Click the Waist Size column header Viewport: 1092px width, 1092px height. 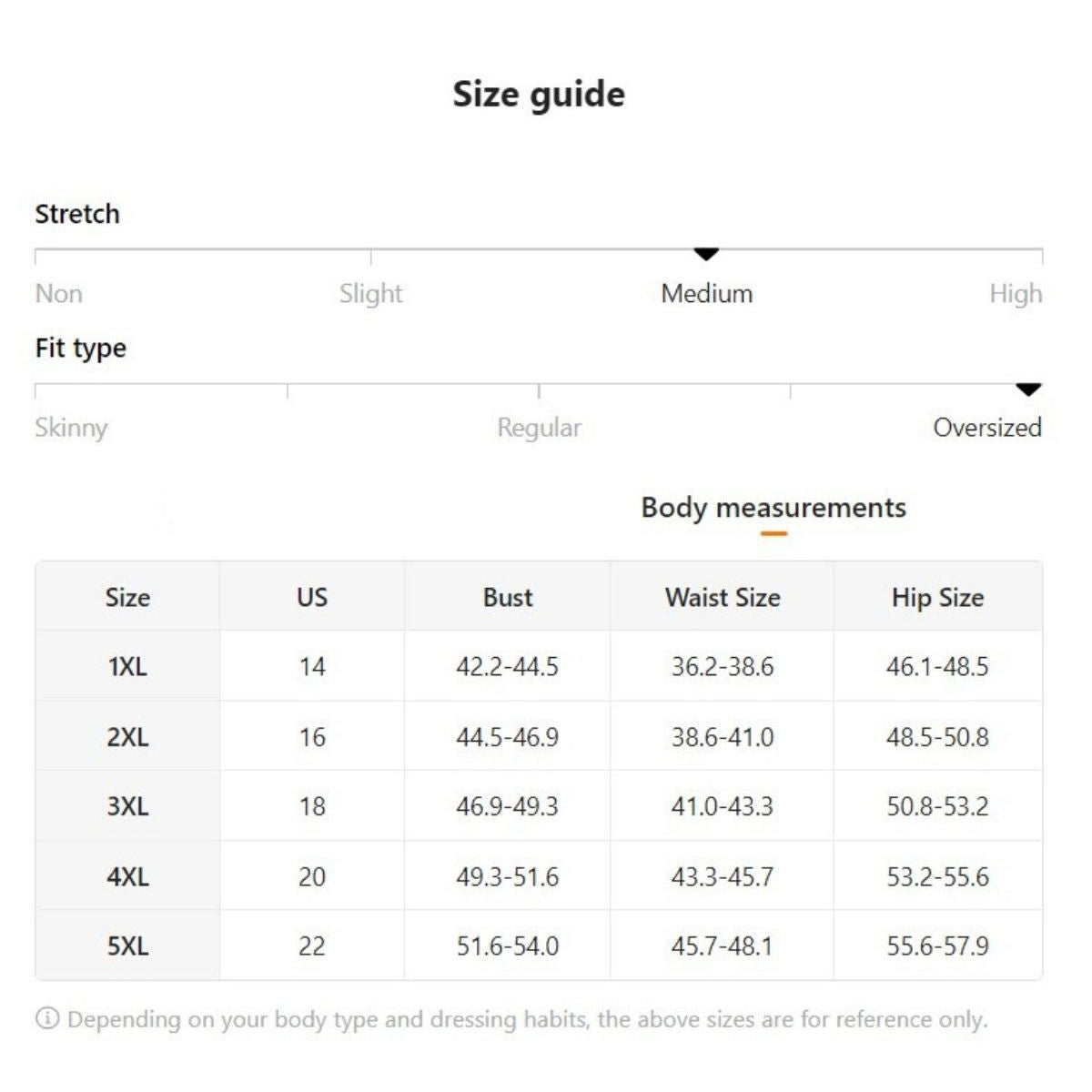(723, 598)
